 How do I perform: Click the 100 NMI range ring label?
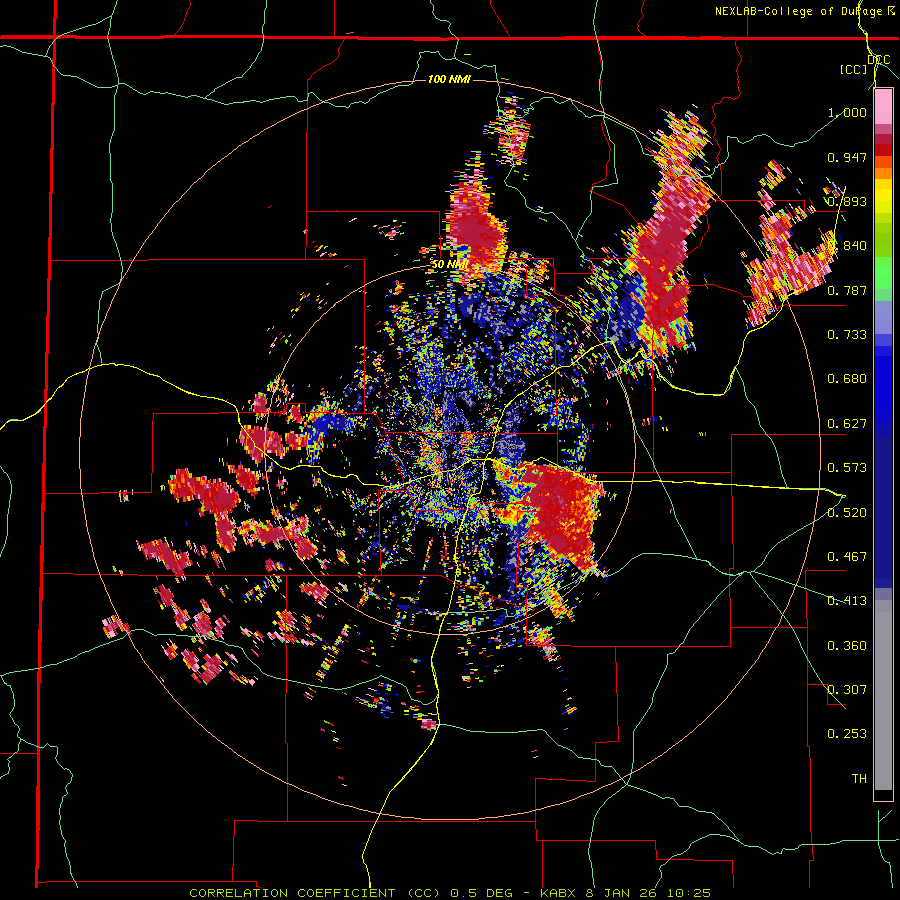pos(449,79)
